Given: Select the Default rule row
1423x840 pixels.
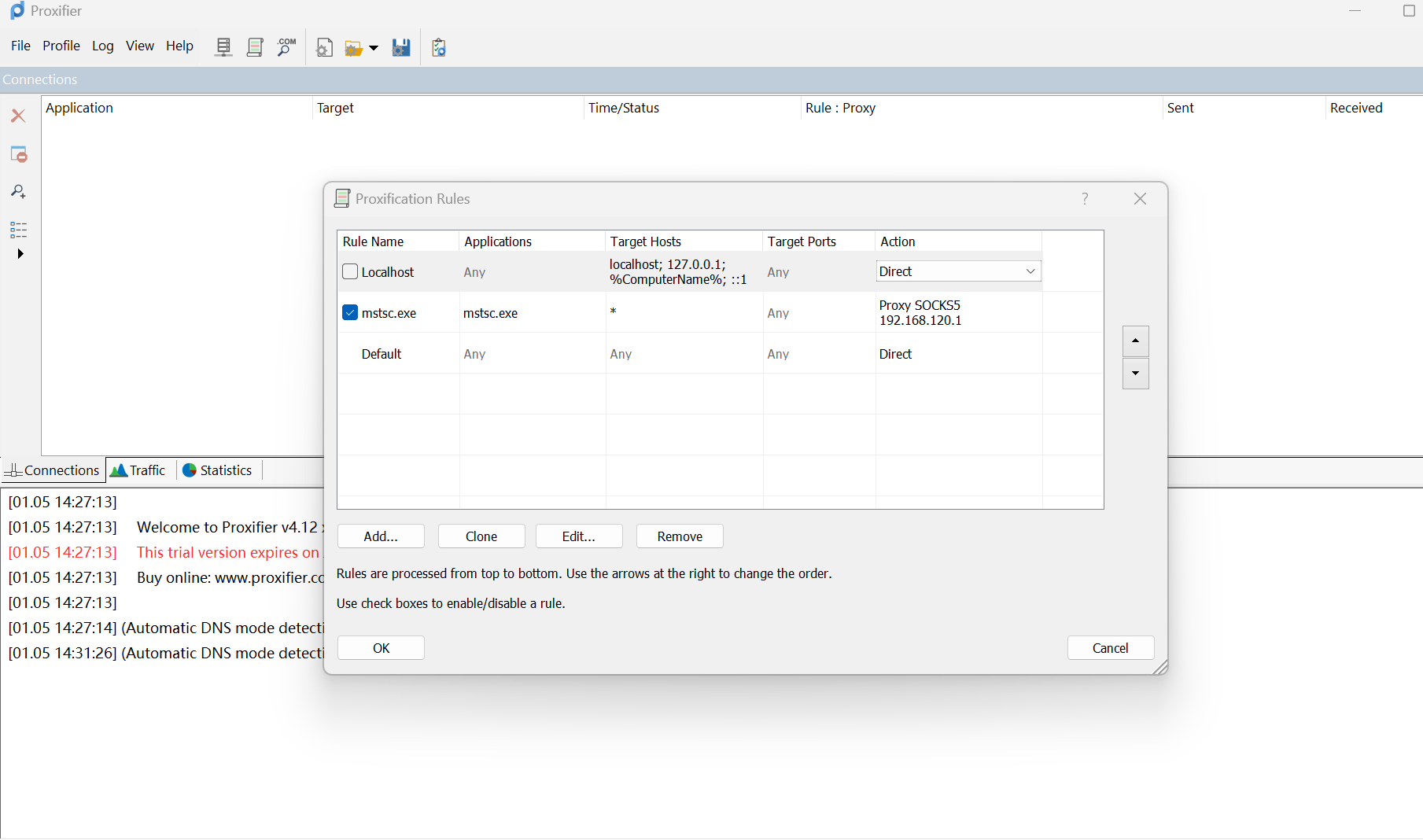Looking at the screenshot, I should pyautogui.click(x=690, y=354).
